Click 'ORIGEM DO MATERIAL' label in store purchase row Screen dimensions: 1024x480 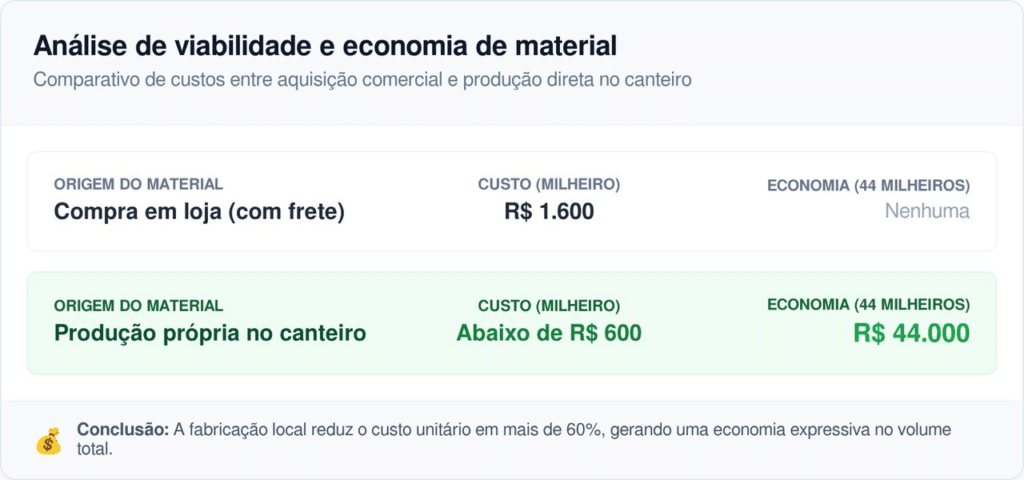pos(138,185)
